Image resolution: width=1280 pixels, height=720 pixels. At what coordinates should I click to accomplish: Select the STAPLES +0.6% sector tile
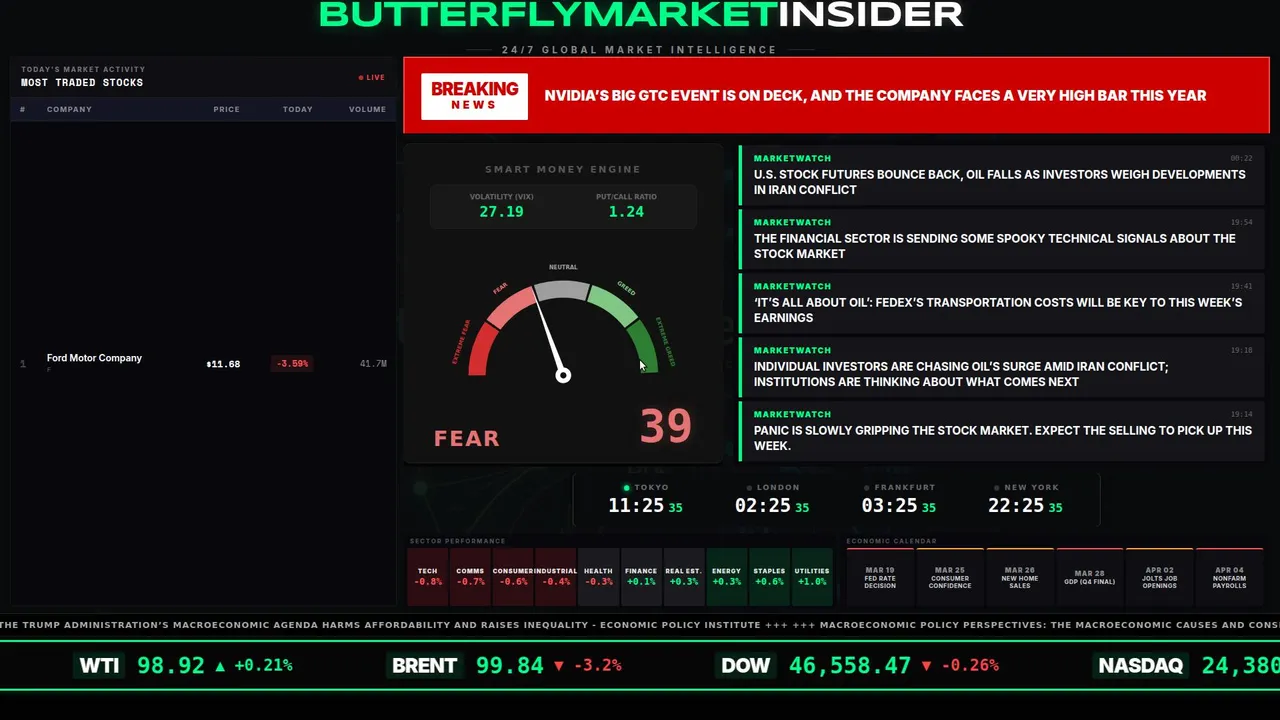[x=769, y=577]
